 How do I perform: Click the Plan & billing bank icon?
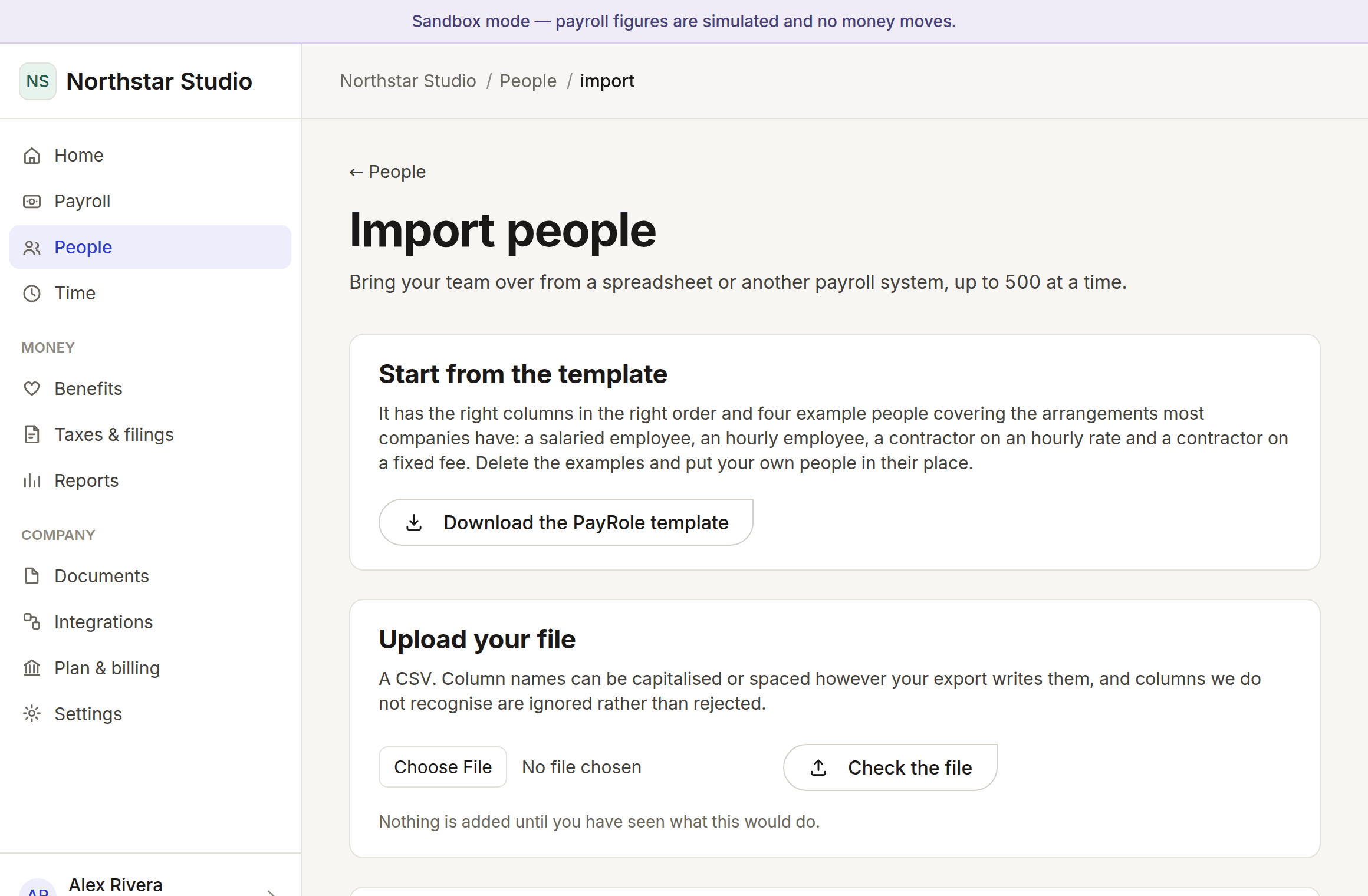point(32,668)
